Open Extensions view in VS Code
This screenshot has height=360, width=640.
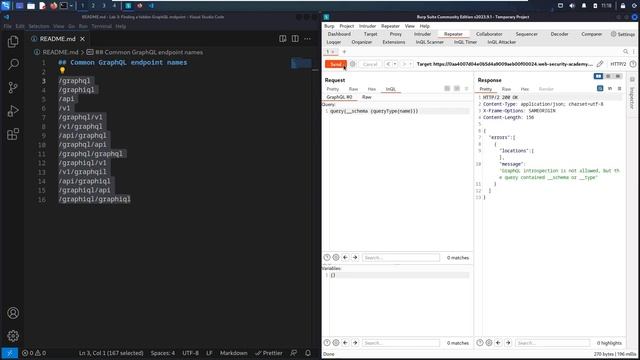(x=13, y=134)
